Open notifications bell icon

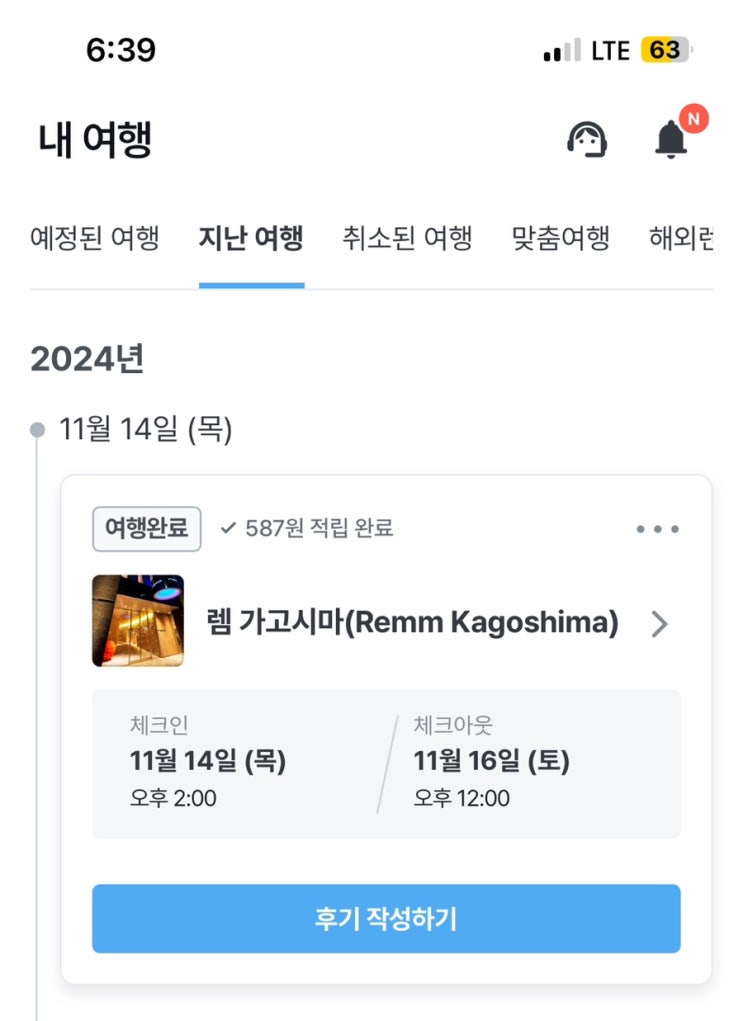coord(671,140)
